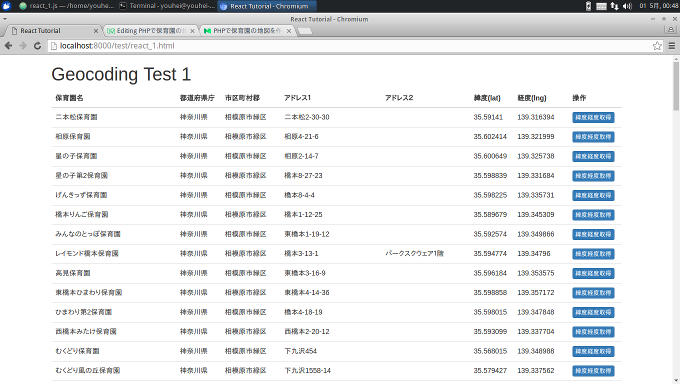
Task: Select address cell 二本松2-30-30
Action: pos(307,117)
